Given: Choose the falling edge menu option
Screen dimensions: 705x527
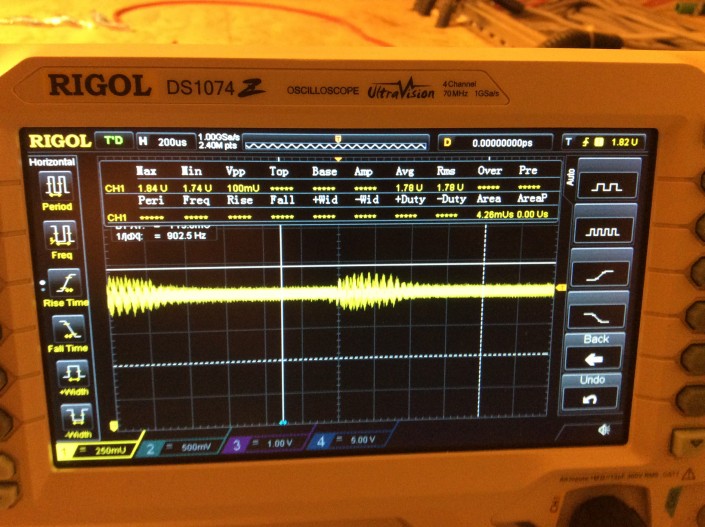Looking at the screenshot, I should [596, 316].
